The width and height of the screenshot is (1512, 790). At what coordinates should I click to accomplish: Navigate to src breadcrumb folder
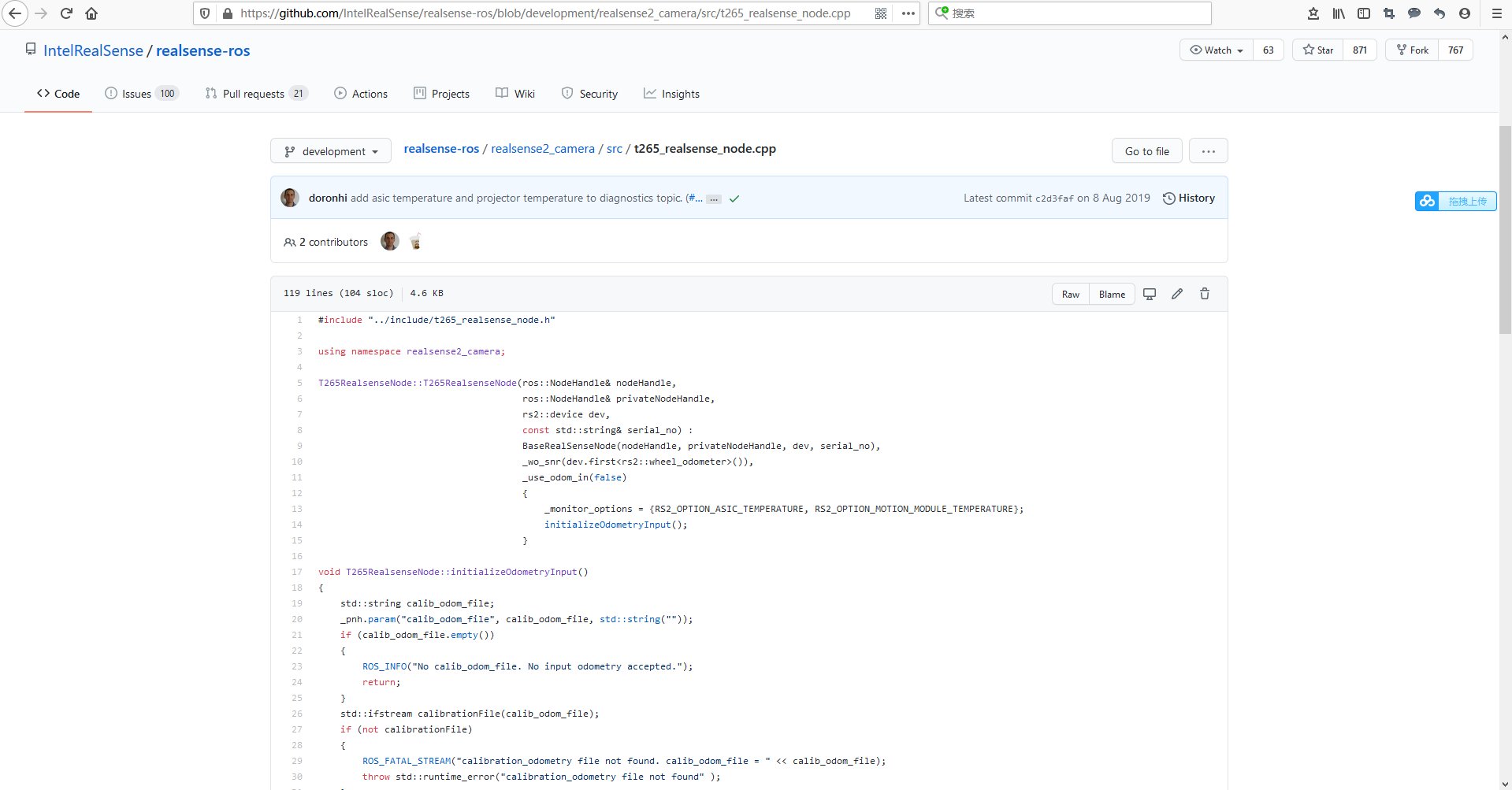pos(615,149)
